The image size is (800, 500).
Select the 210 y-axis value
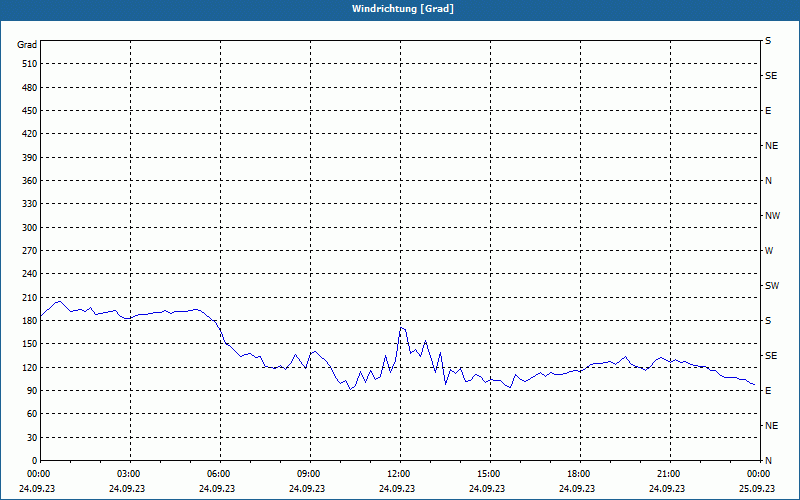pos(30,297)
